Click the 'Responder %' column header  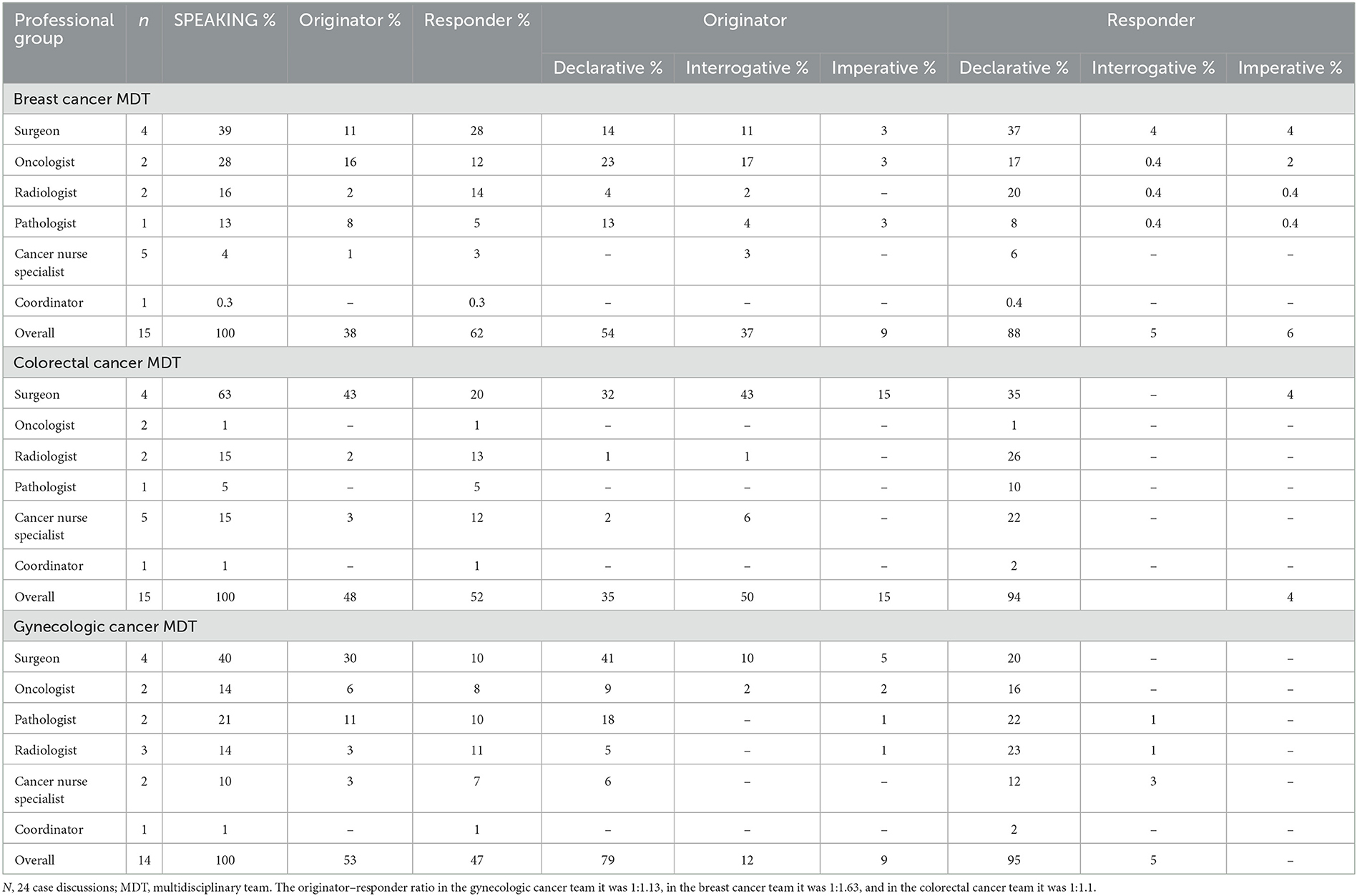pyautogui.click(x=477, y=21)
